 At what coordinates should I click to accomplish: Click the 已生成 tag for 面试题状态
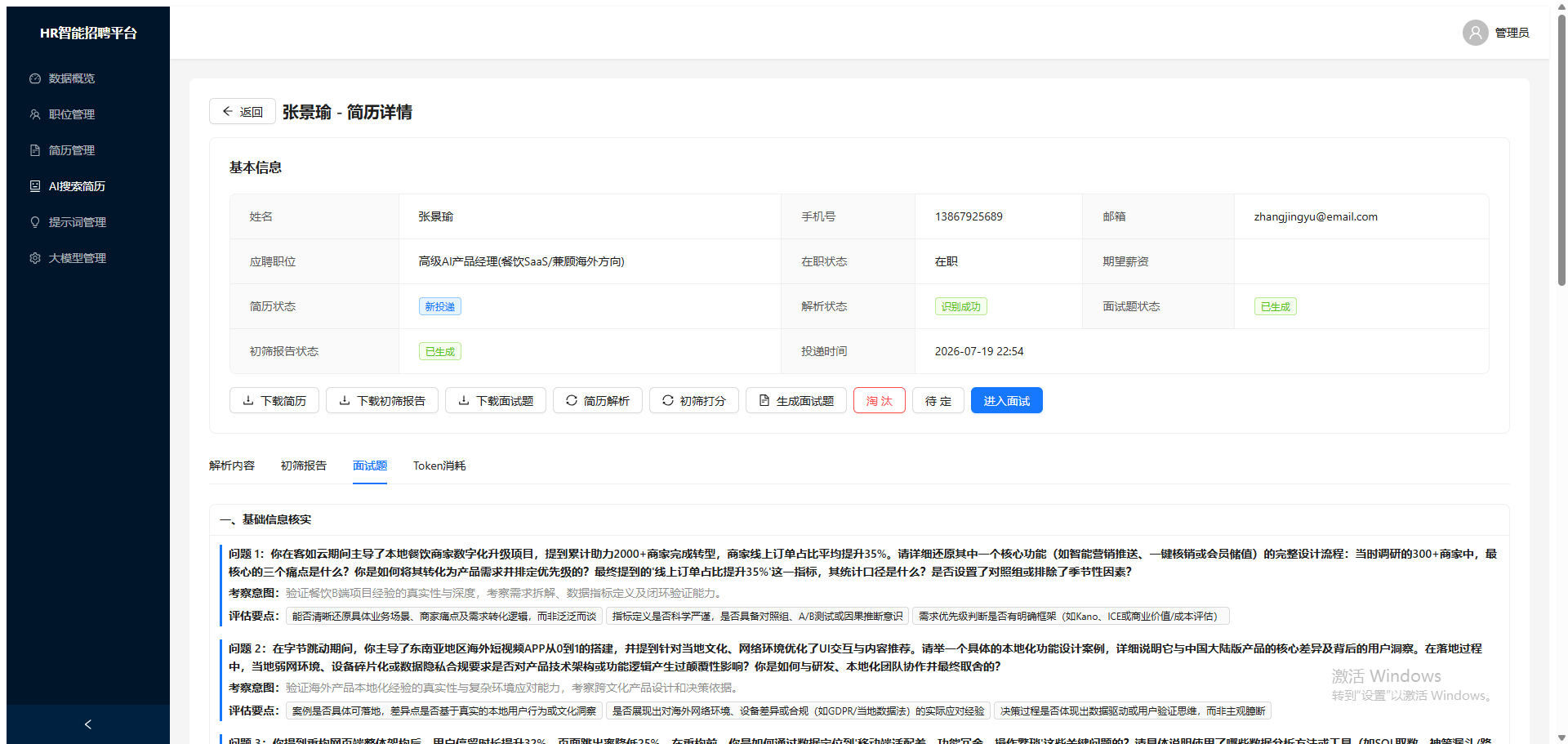[1276, 306]
